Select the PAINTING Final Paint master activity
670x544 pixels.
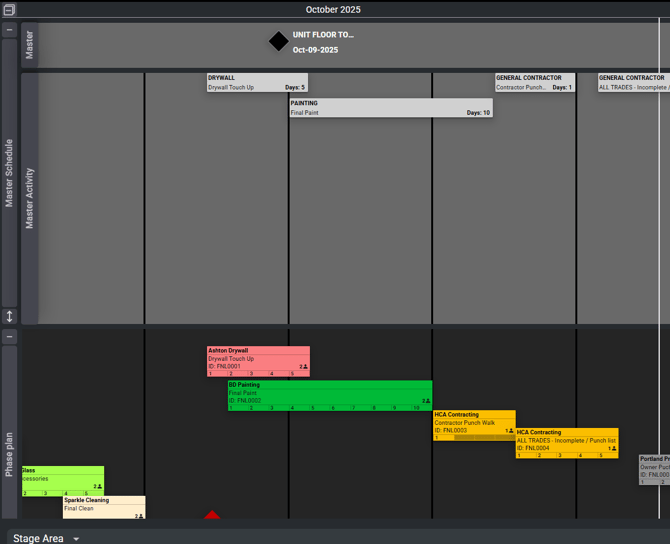tap(390, 107)
